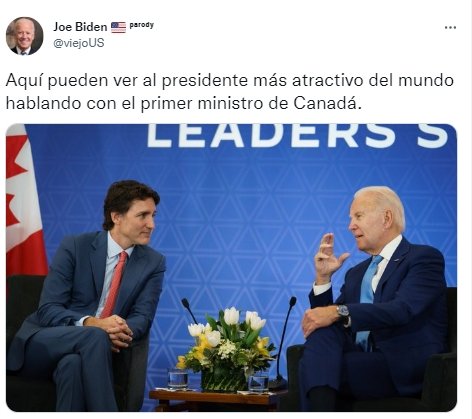Open the @viejoUS handle link
This screenshot has height=419, width=472.
(79, 43)
